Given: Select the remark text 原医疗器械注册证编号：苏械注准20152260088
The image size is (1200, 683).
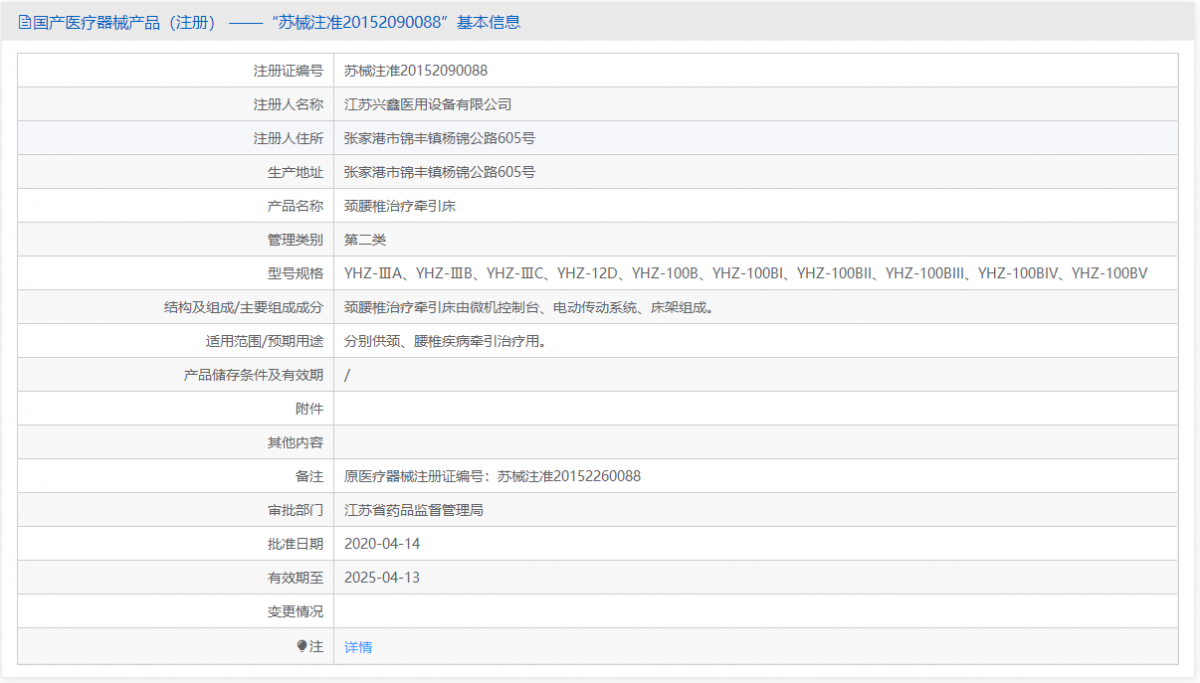Looking at the screenshot, I should (492, 476).
